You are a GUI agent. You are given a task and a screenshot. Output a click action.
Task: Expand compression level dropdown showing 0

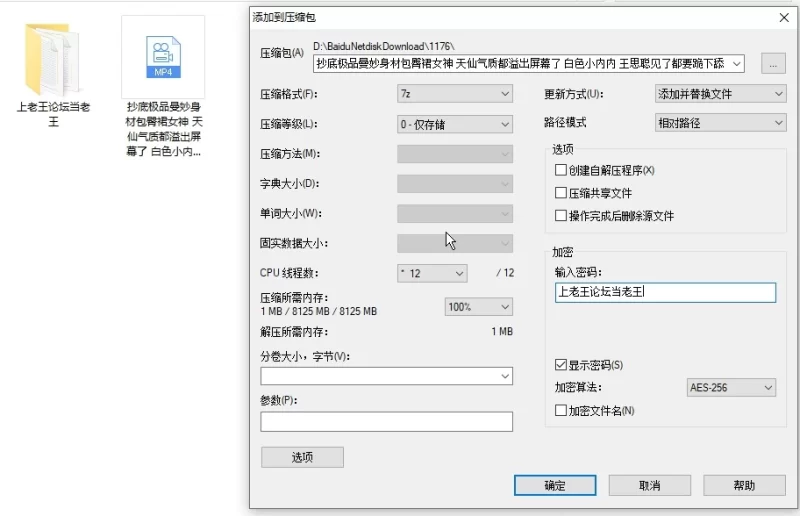[455, 124]
